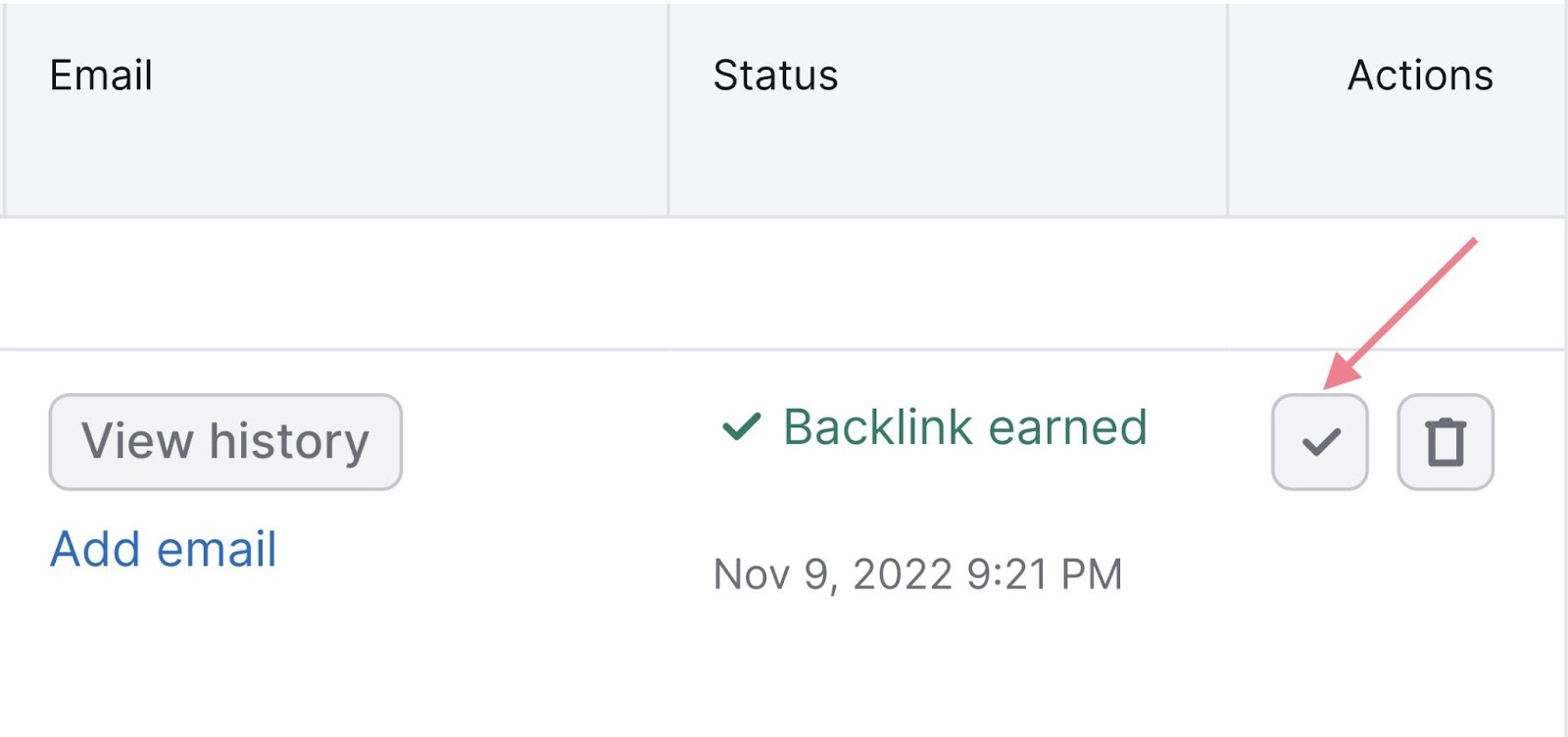
Task: Click the green checkmark beside Backlink earned
Action: point(740,426)
